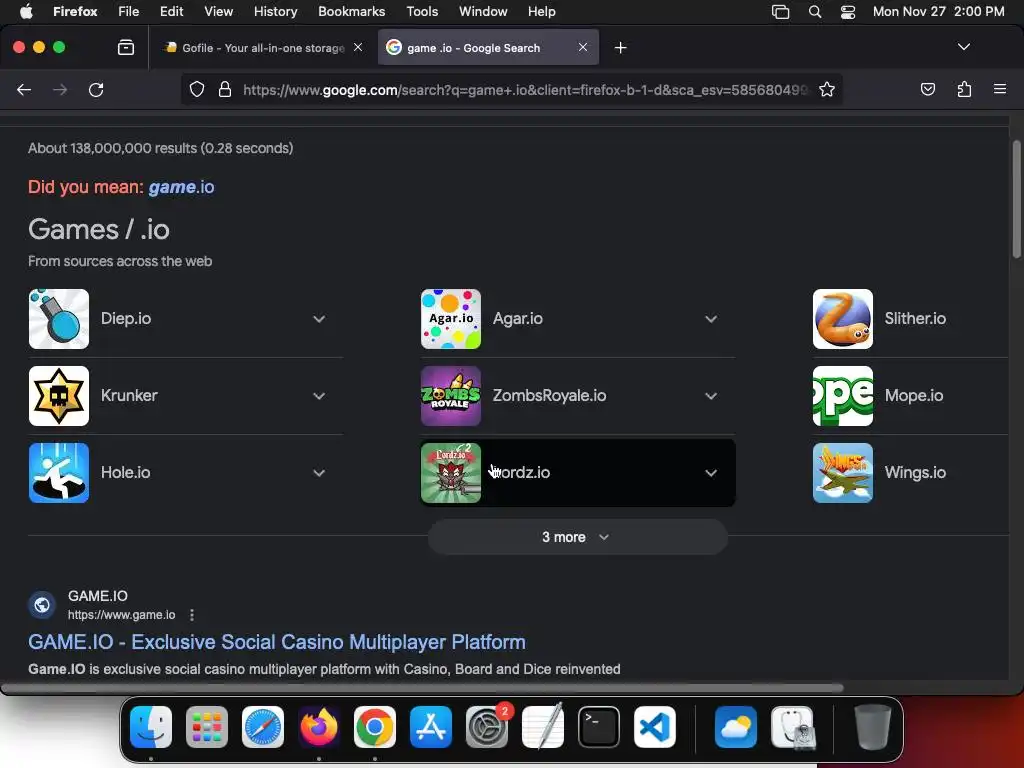Open Finder from the Dock
The height and width of the screenshot is (768, 1024).
151,727
